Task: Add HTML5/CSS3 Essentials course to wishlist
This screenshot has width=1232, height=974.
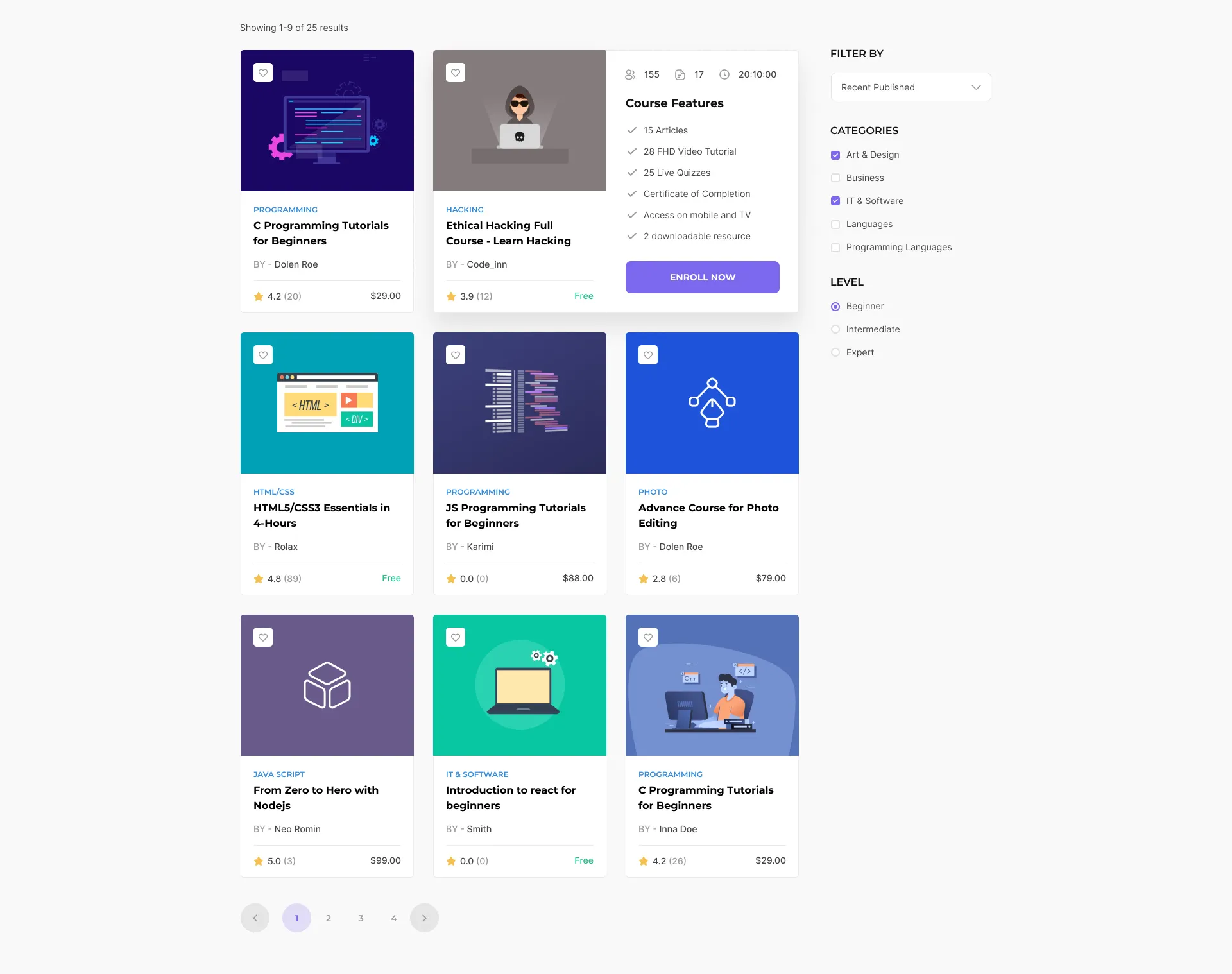Action: [x=263, y=355]
